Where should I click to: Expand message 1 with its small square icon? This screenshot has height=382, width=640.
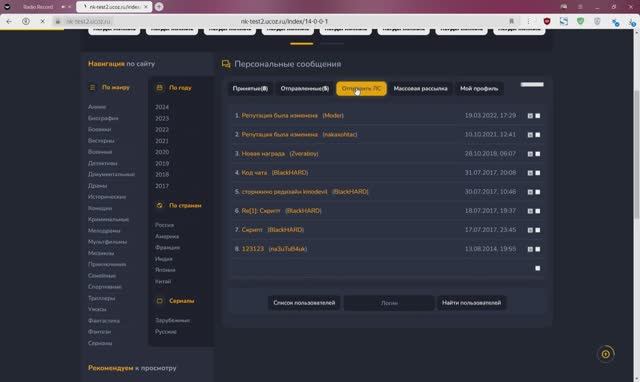pos(530,116)
